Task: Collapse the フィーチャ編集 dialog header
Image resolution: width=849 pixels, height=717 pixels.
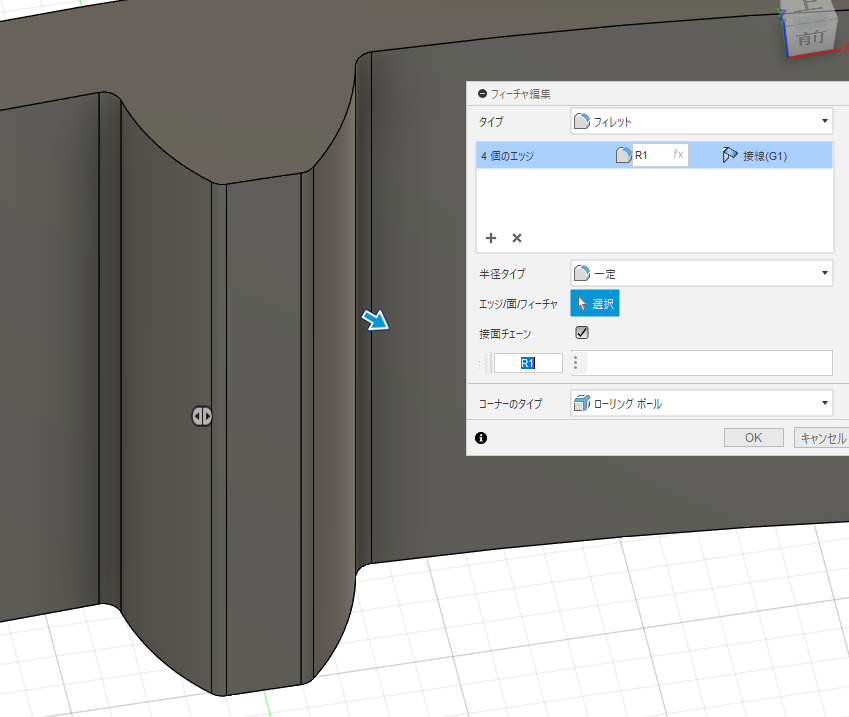Action: [x=483, y=94]
